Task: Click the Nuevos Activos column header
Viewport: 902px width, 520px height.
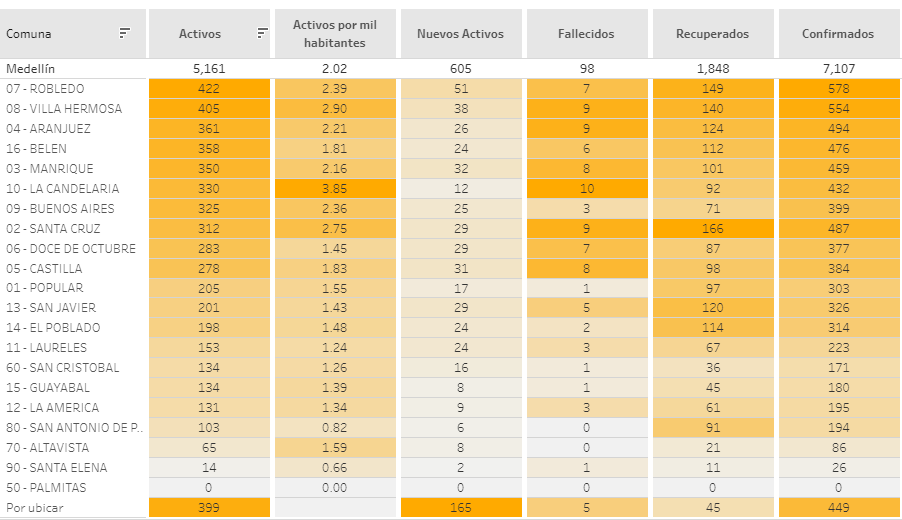Action: (460, 34)
